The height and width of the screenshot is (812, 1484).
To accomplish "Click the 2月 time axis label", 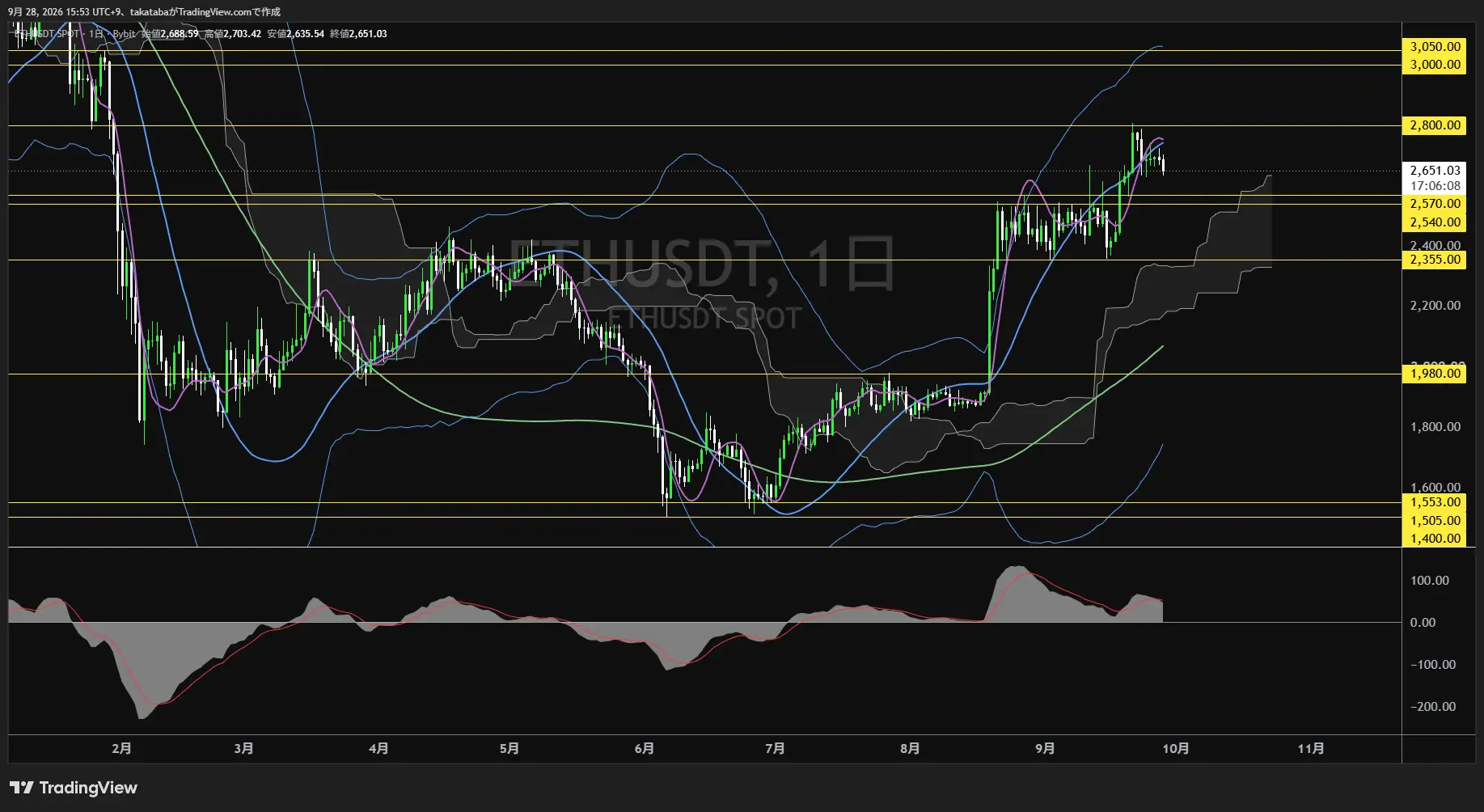I will pos(121,749).
